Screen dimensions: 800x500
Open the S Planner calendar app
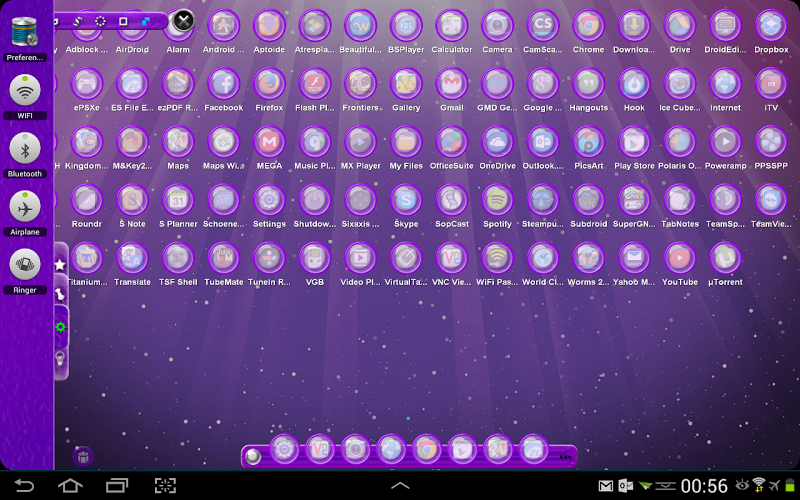click(x=178, y=199)
